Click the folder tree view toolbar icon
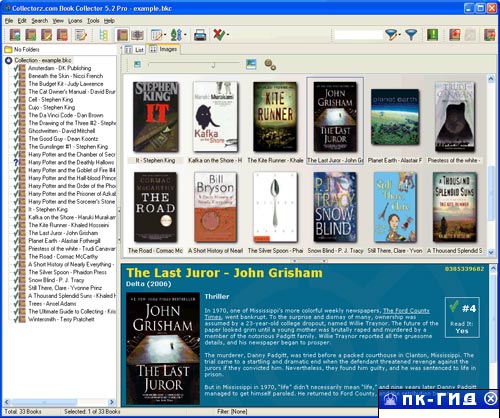500x418 pixels. tap(104, 35)
